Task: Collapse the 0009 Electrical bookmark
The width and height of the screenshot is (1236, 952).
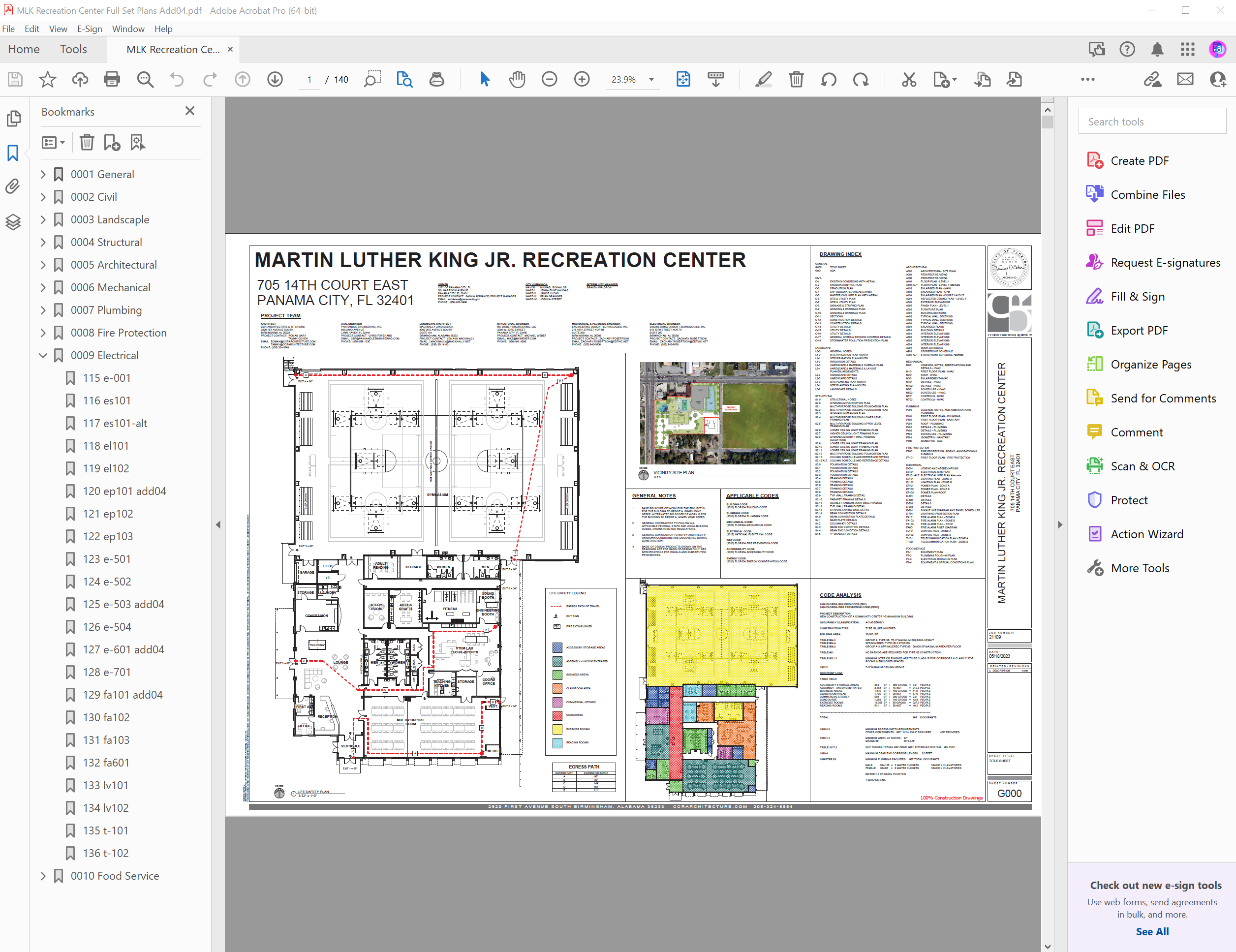Action: [x=43, y=355]
